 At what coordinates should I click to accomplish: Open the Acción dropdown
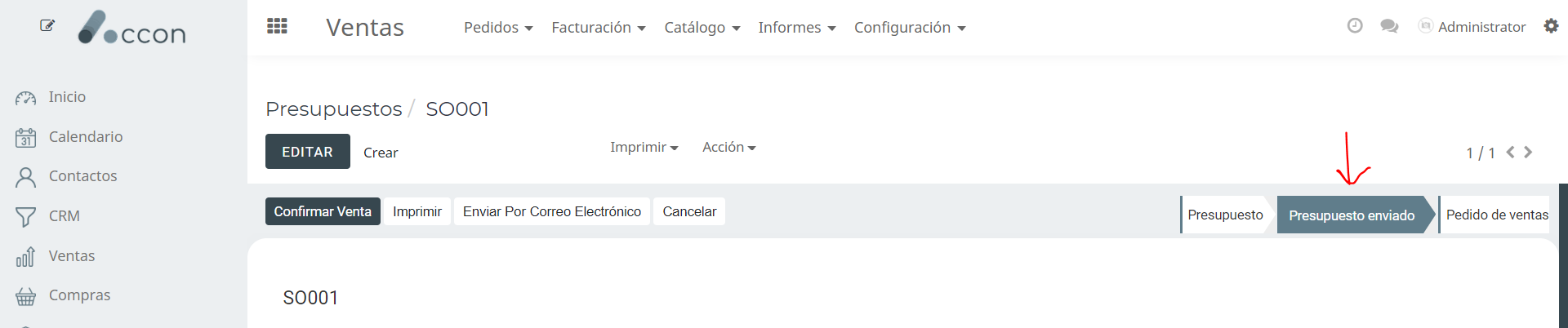point(729,147)
